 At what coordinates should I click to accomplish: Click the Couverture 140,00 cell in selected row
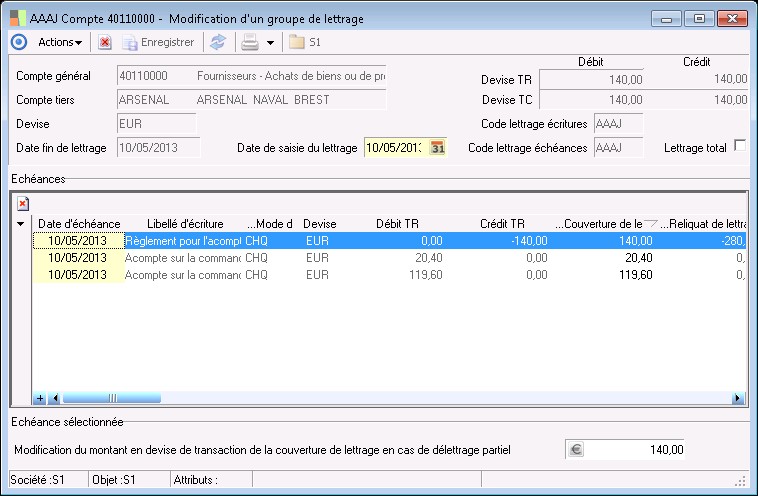point(605,241)
